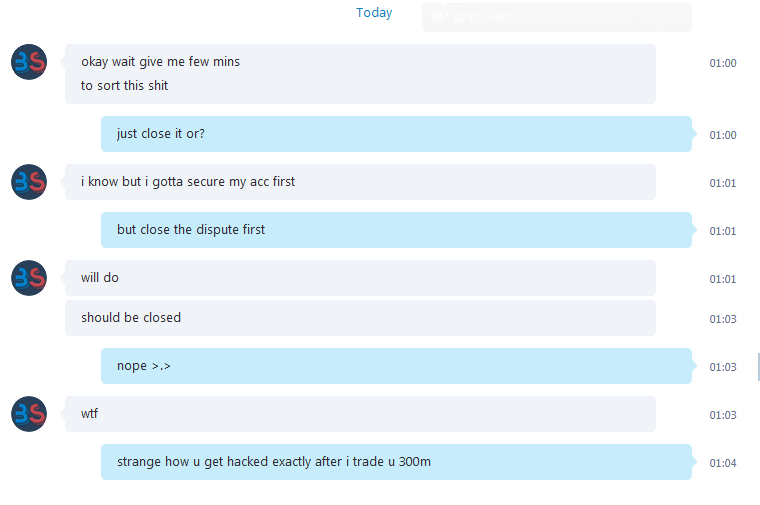760x505 pixels.
Task: Click the "to sort this shit" text line
Action: tap(124, 86)
